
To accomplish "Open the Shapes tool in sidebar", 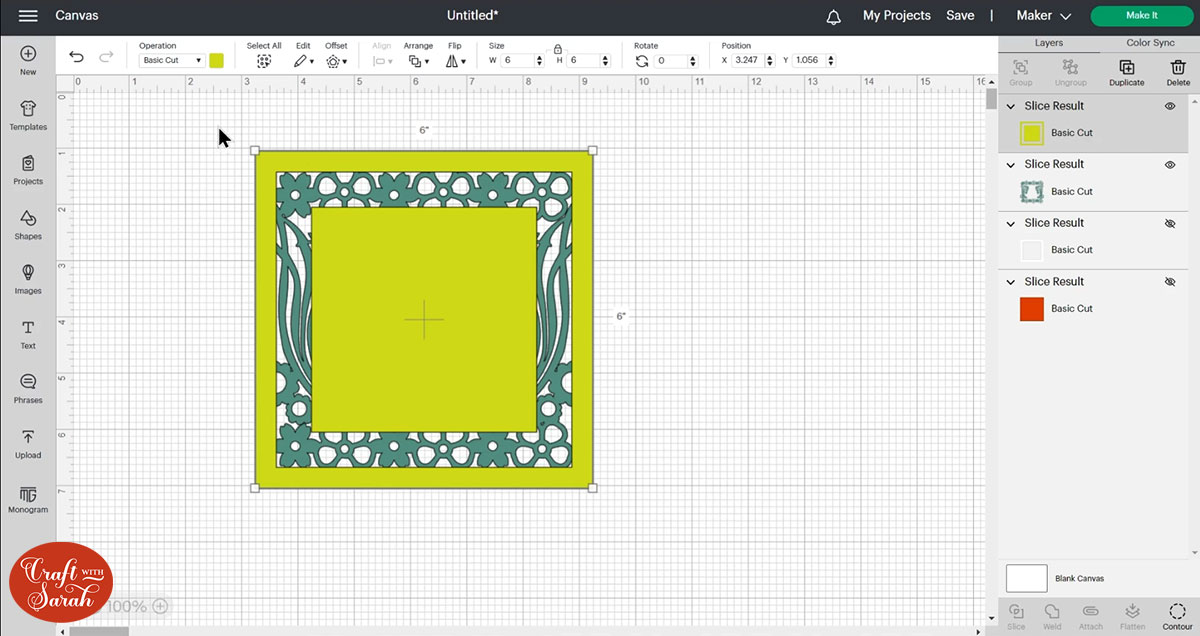I will tap(28, 224).
